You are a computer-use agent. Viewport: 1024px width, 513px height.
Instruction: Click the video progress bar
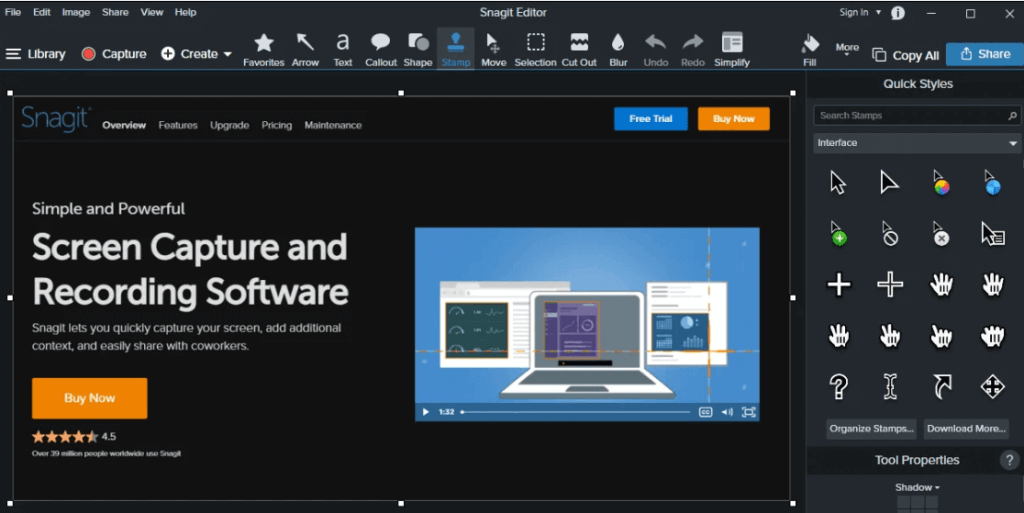point(575,412)
